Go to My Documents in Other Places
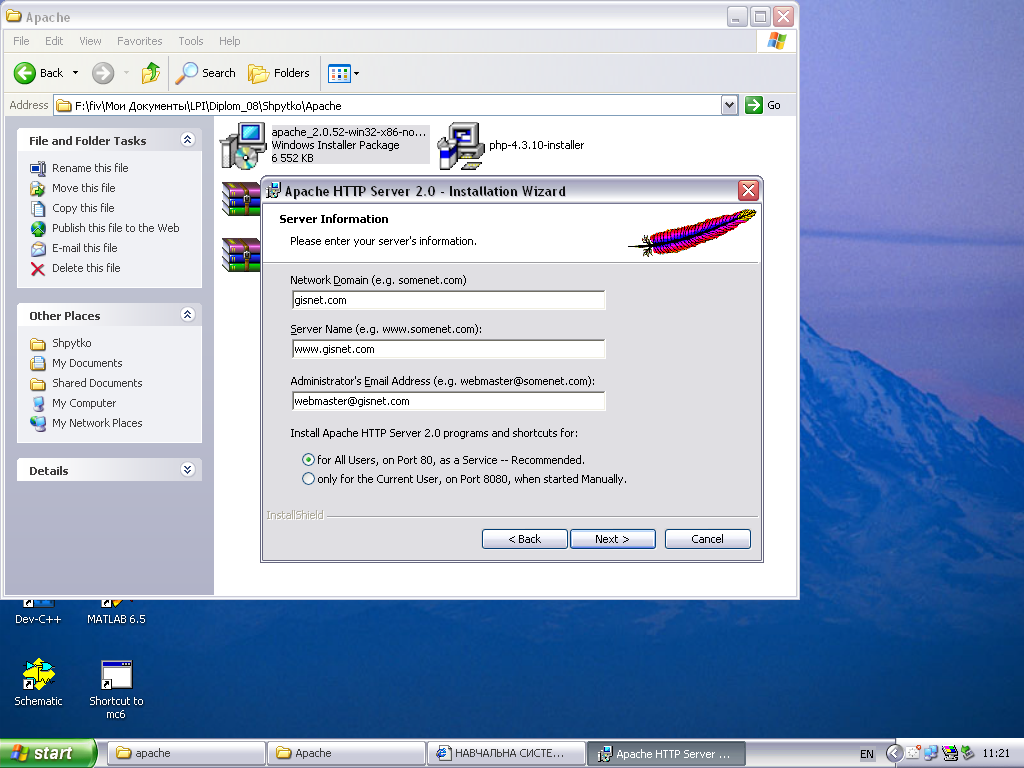Viewport: 1024px width, 768px height. (87, 363)
